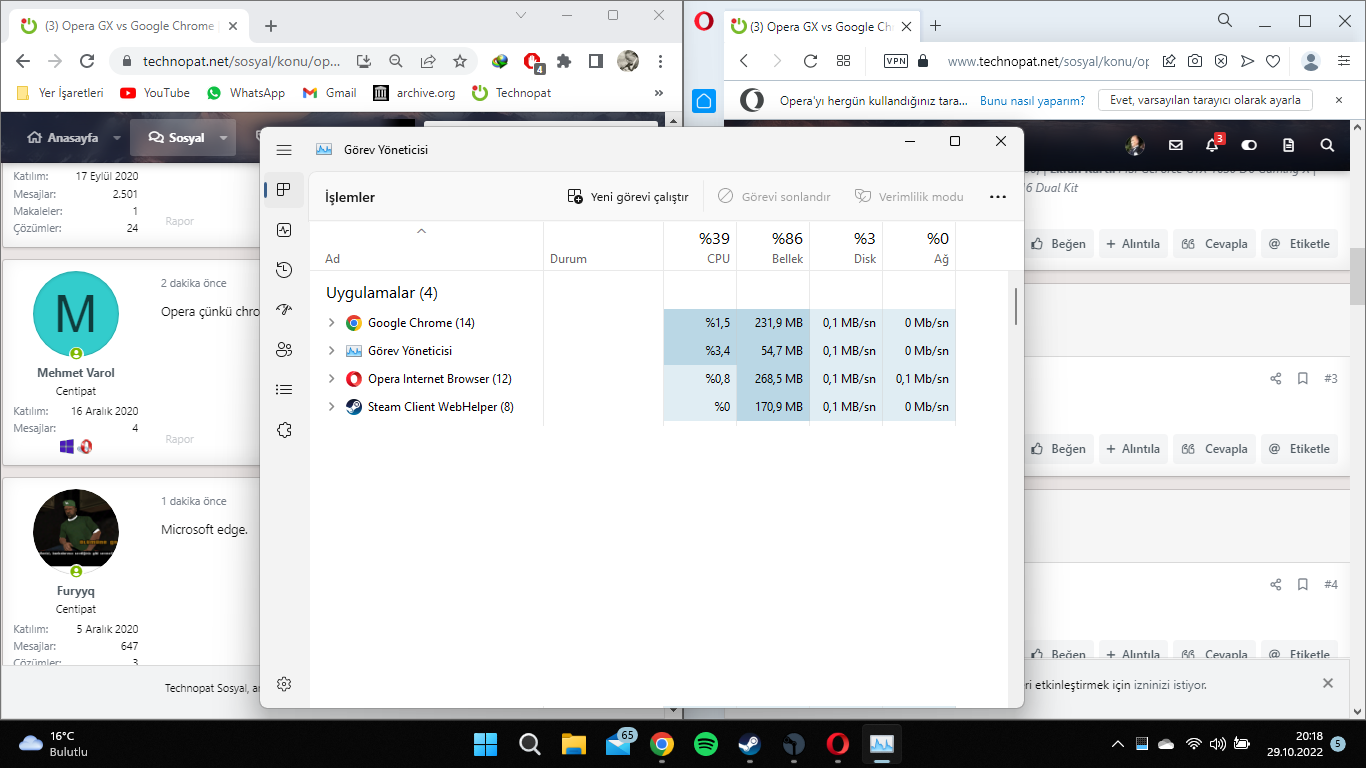This screenshot has width=1366, height=768.
Task: Open the Internet Download Manager extension in Chrome
Action: (x=500, y=61)
